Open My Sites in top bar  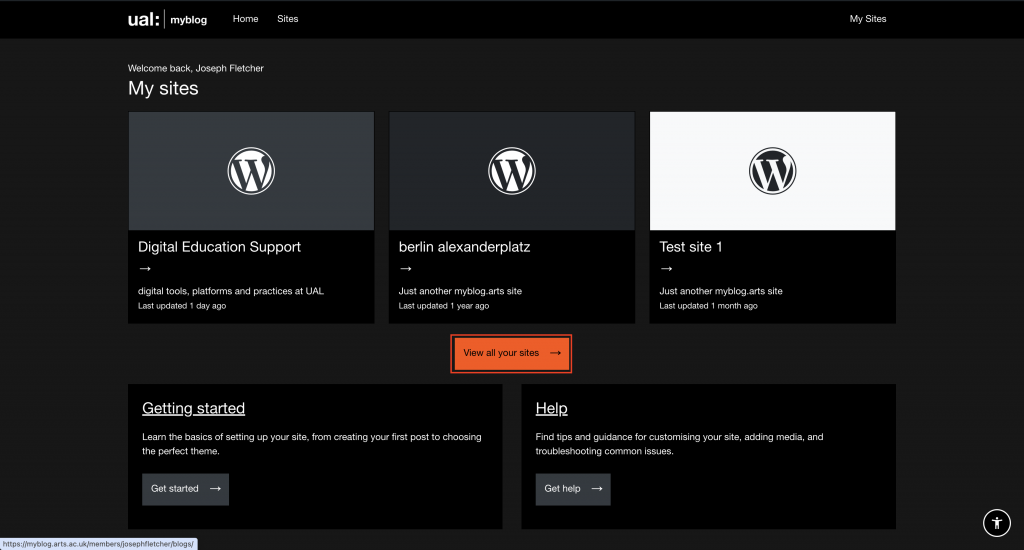(867, 19)
